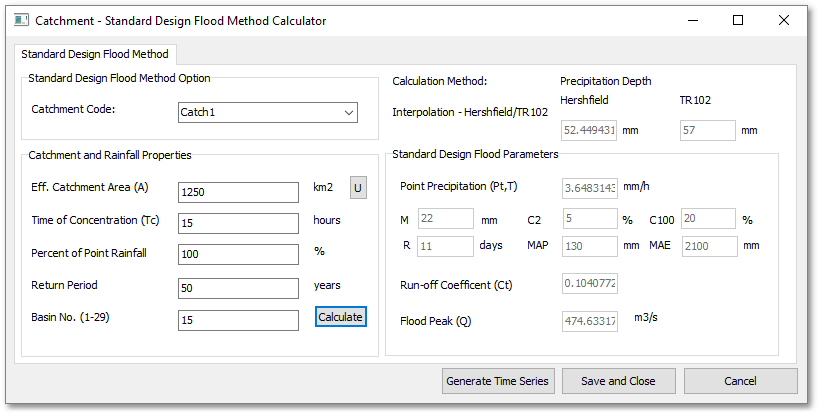Click Save and Close button

(x=618, y=381)
